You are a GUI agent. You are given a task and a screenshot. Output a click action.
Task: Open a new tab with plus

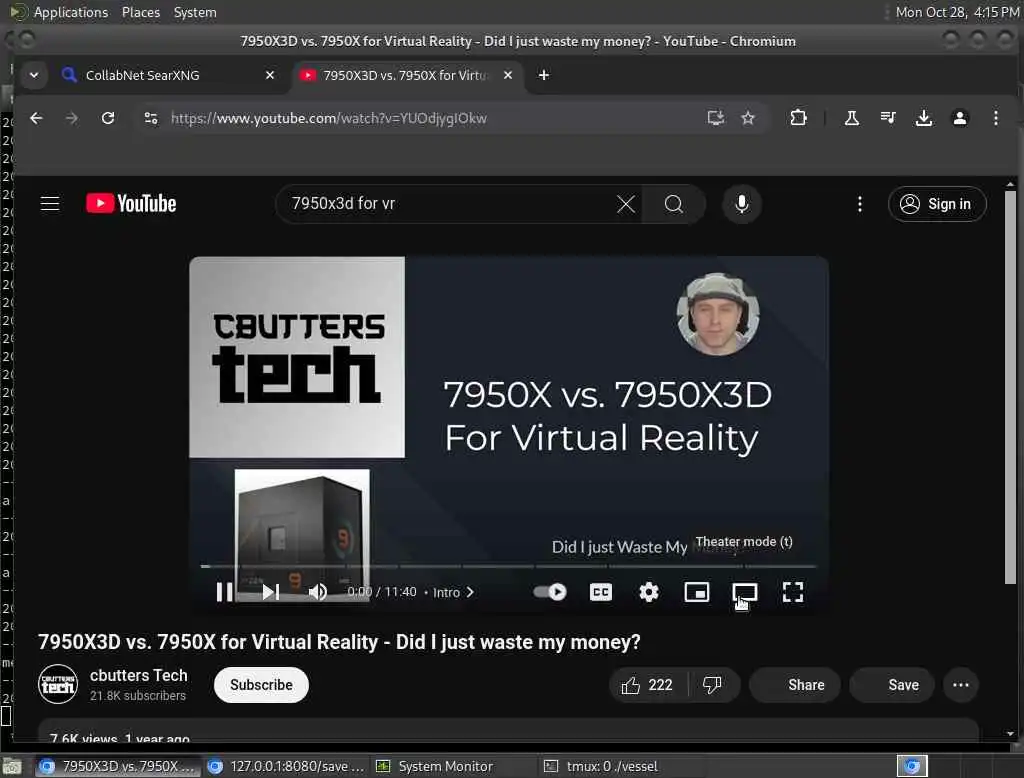coord(543,75)
